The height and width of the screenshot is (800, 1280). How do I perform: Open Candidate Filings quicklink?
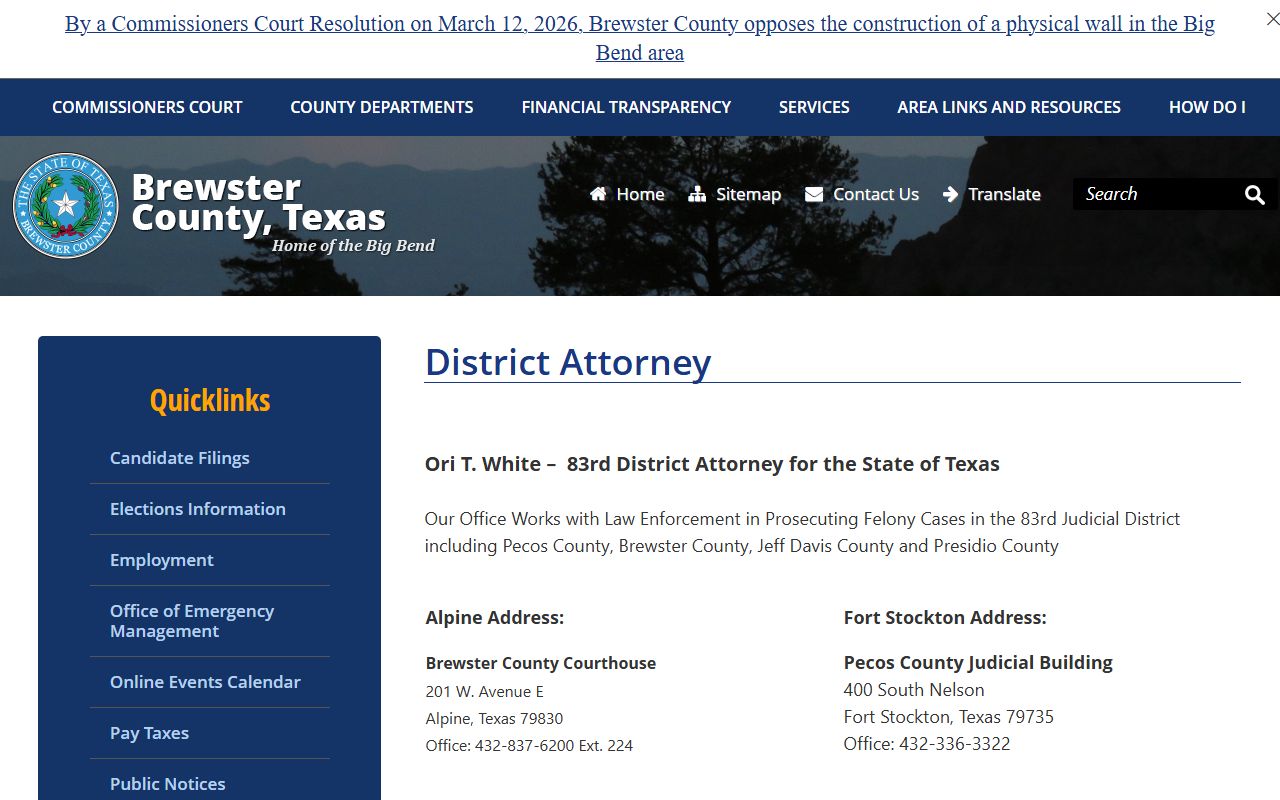(x=180, y=458)
